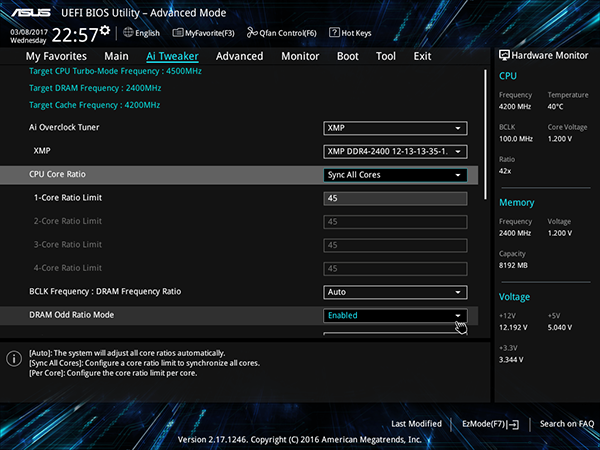This screenshot has width=600, height=450.
Task: Open BCLK Frequency DRAM Ratio Auto dropdown
Action: coord(395,292)
